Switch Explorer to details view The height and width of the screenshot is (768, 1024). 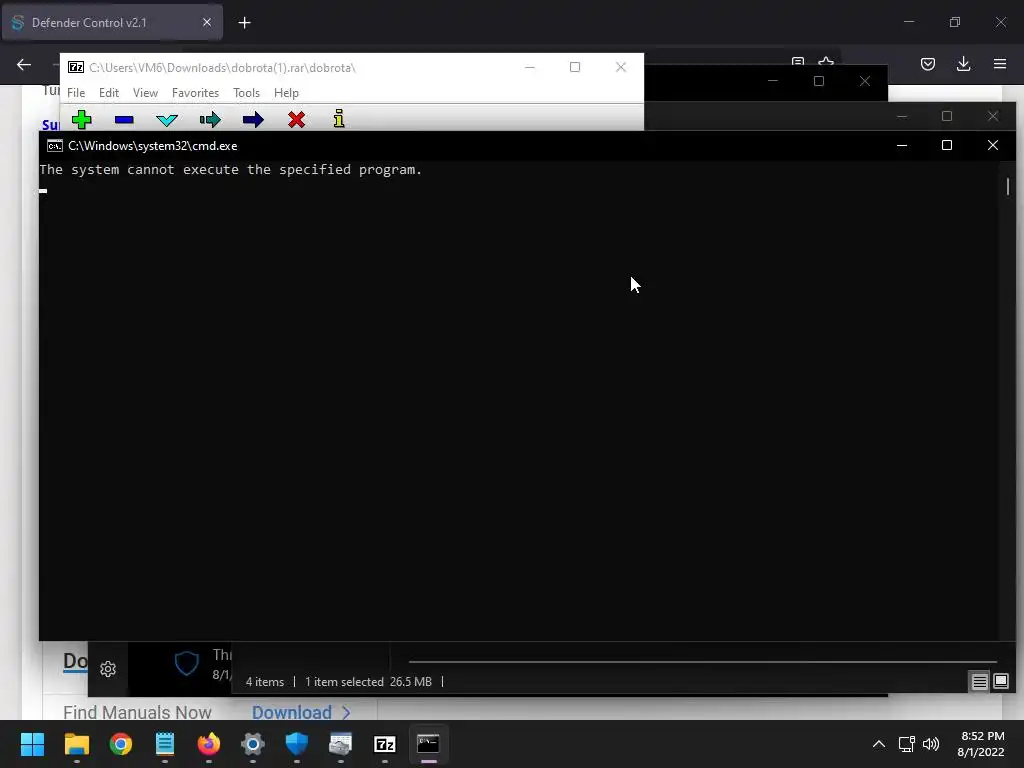pos(980,682)
